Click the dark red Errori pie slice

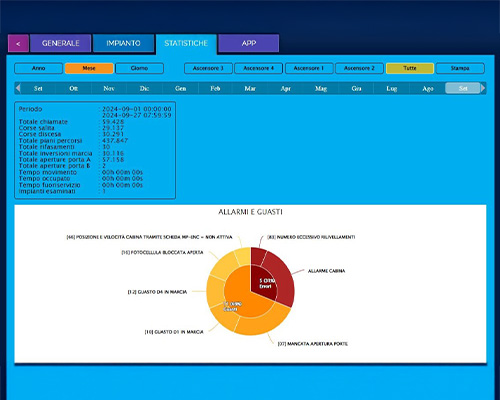coord(265,282)
